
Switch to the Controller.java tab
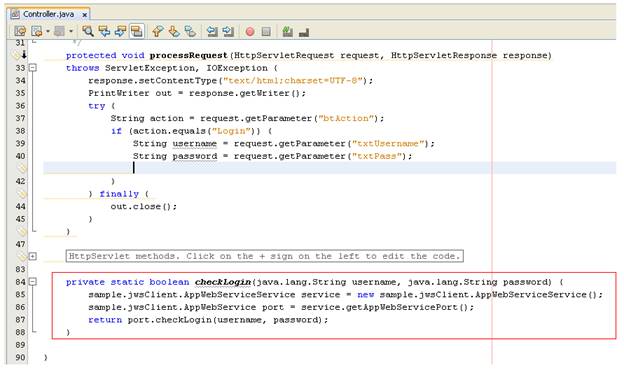pyautogui.click(x=48, y=14)
